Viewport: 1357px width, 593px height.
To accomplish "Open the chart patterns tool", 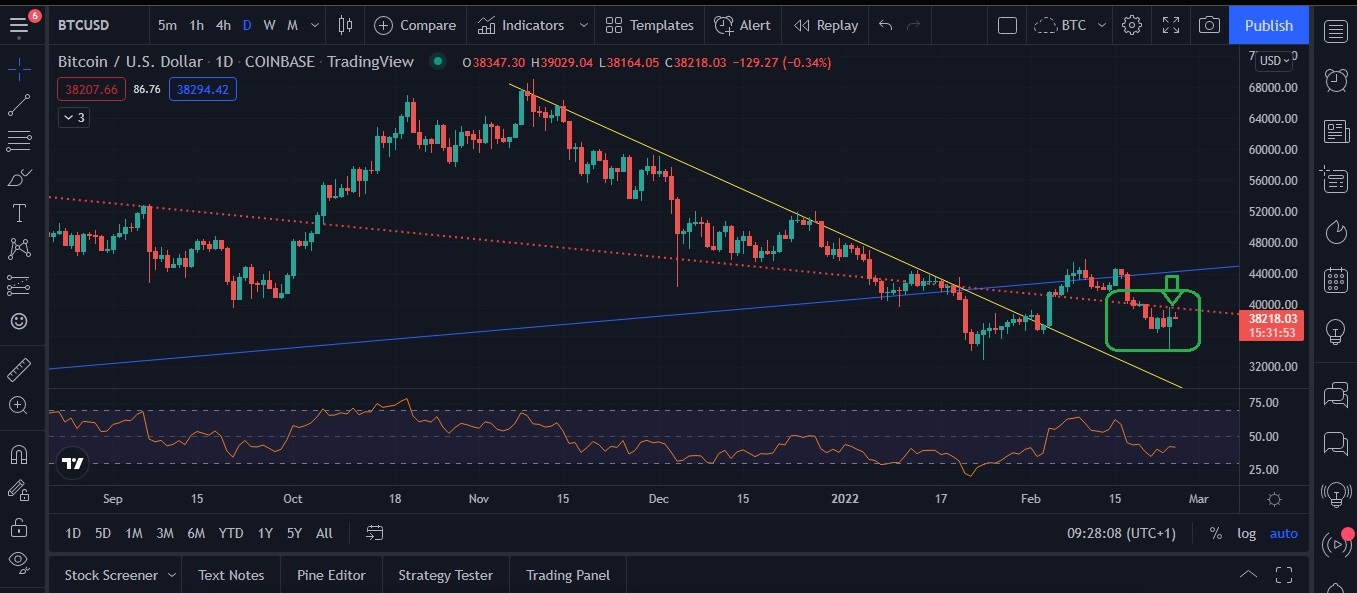I will point(19,249).
